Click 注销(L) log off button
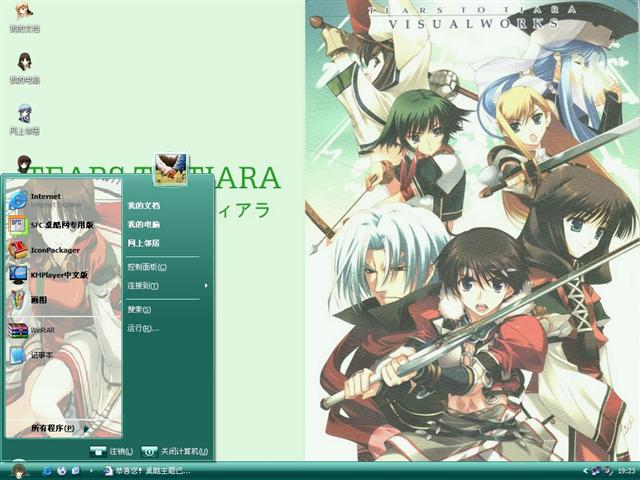640x480 pixels. [x=111, y=451]
